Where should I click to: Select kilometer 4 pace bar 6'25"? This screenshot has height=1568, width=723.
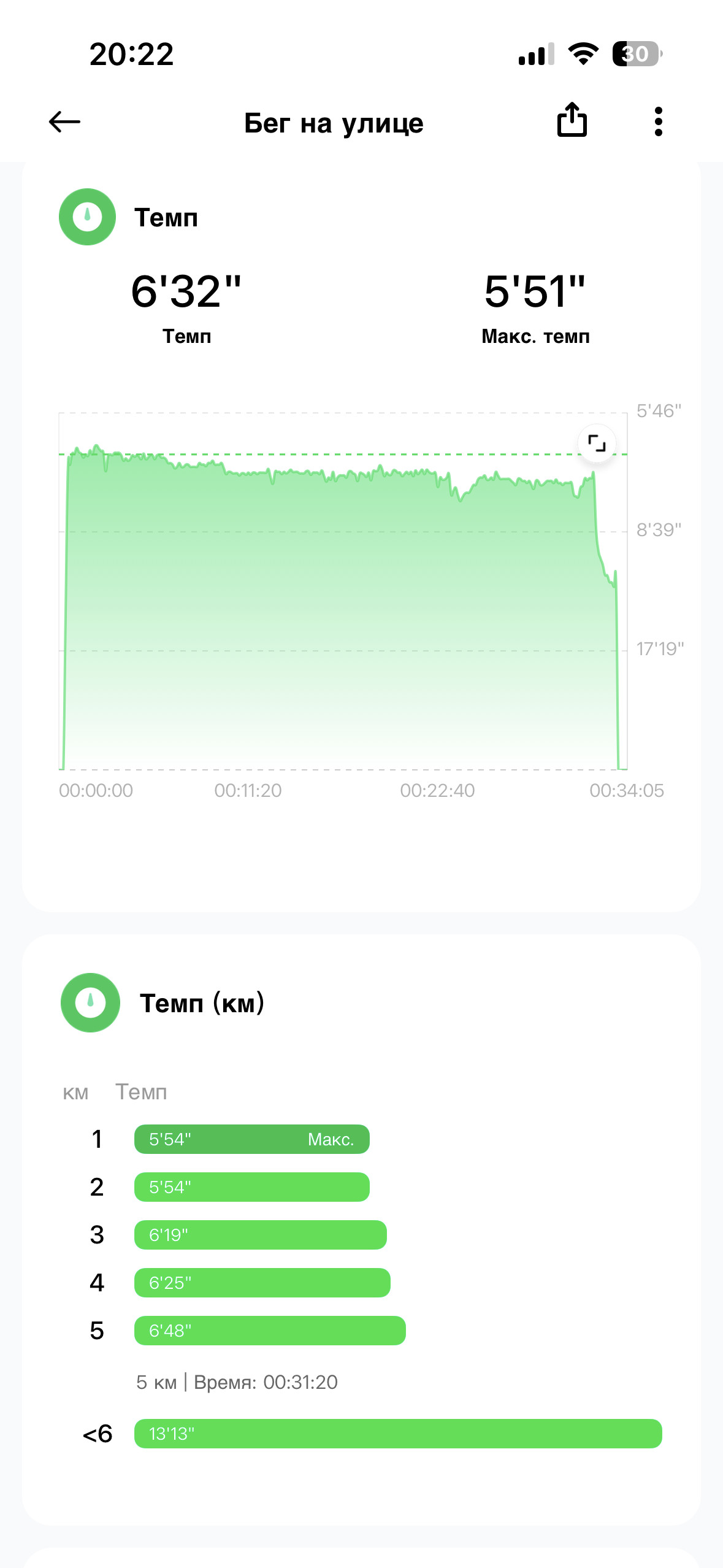(x=262, y=1283)
